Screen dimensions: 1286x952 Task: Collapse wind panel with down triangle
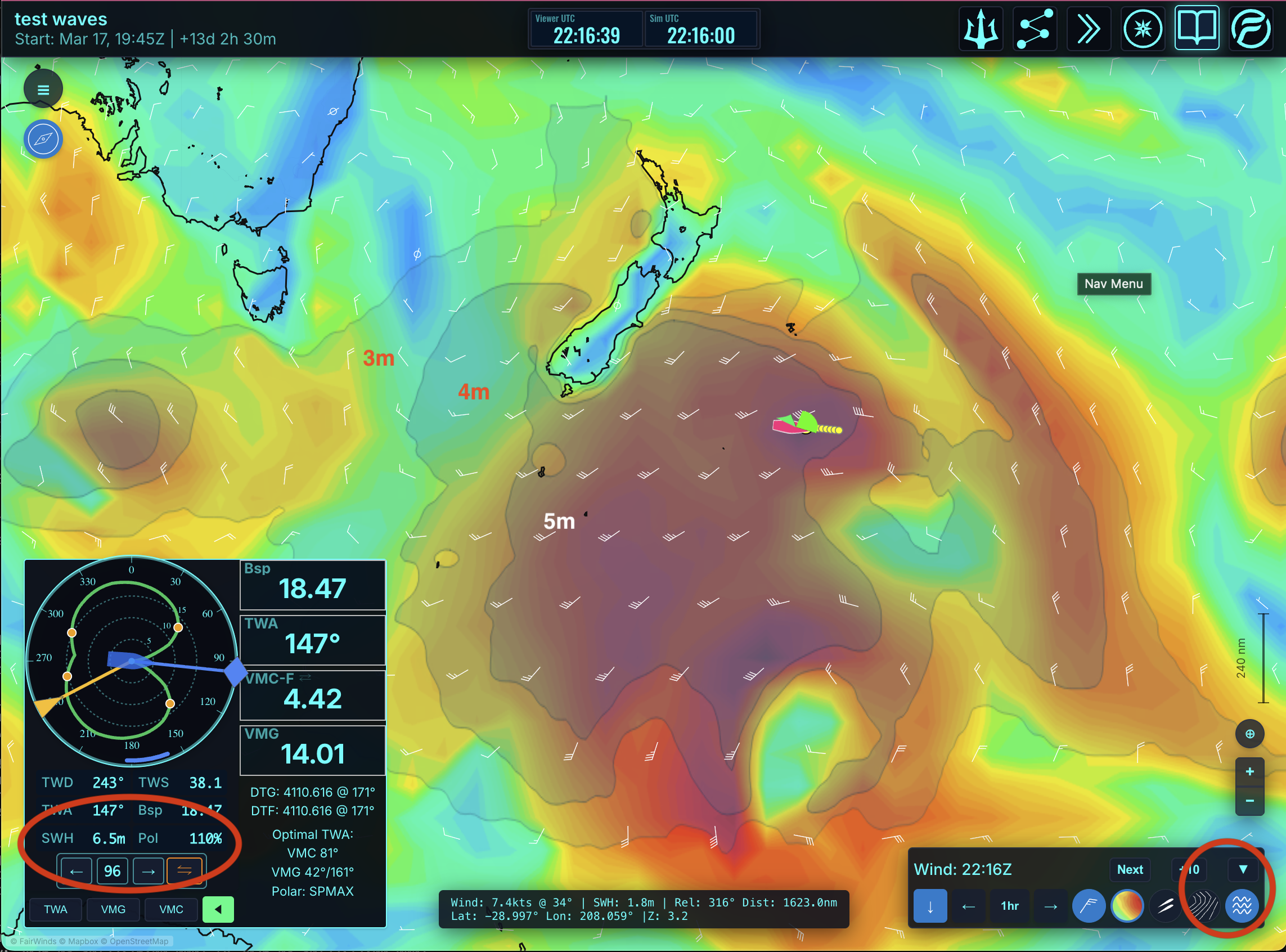[x=1243, y=870]
